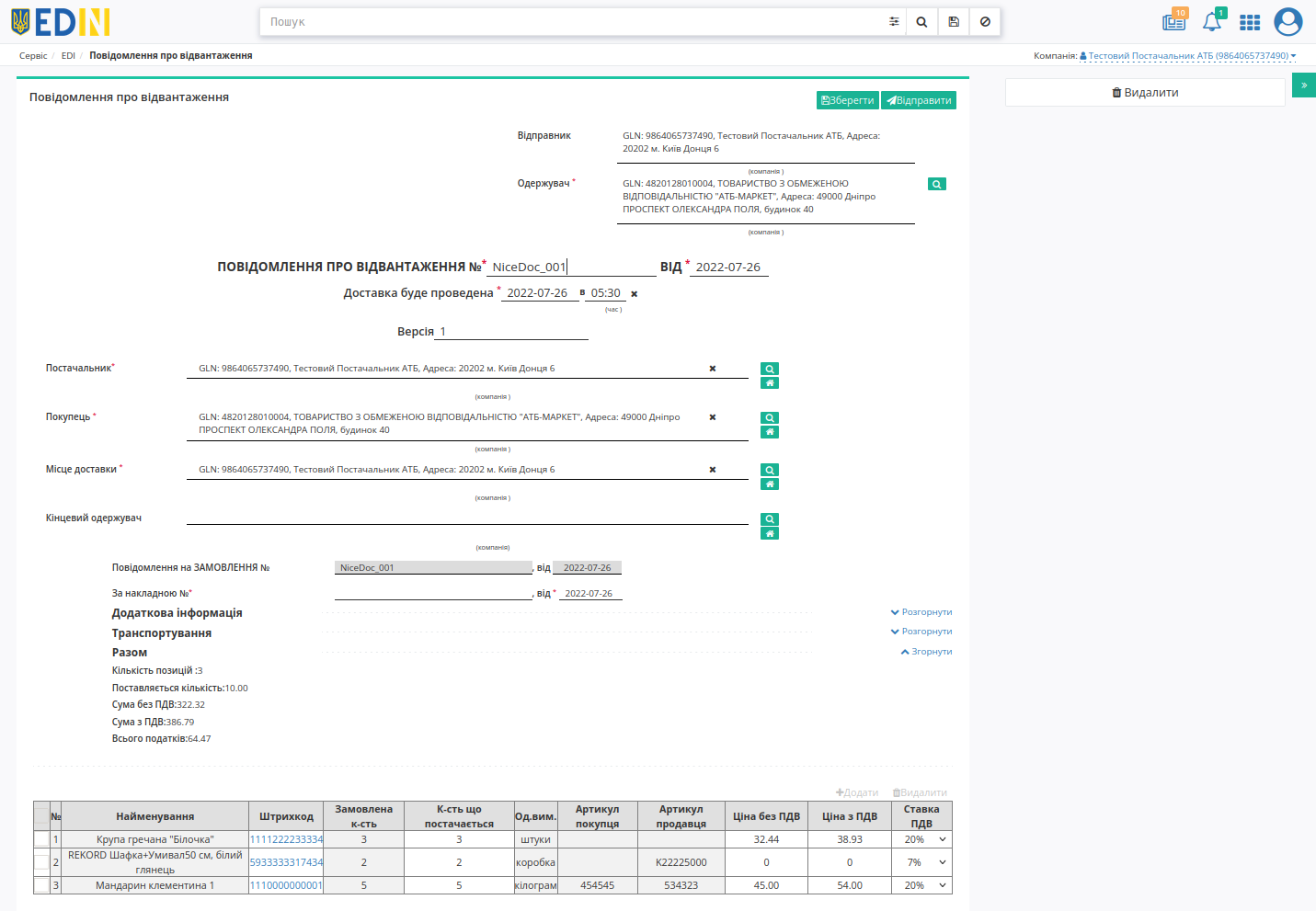Image resolution: width=1316 pixels, height=911 pixels.
Task: Click Видалити above the items table
Action: tap(920, 792)
